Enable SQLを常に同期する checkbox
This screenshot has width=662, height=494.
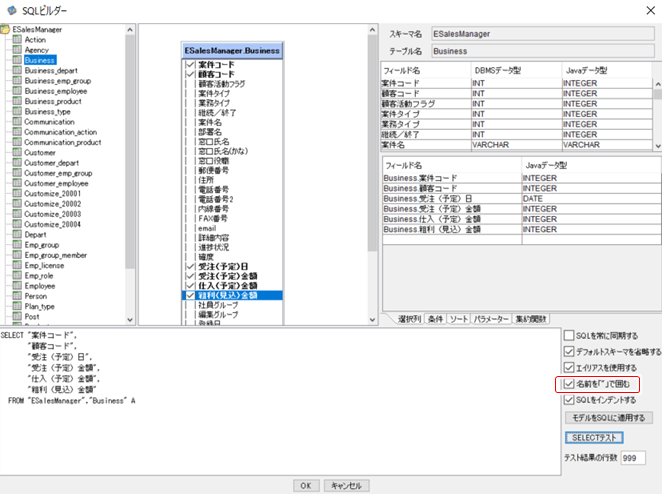[569, 336]
